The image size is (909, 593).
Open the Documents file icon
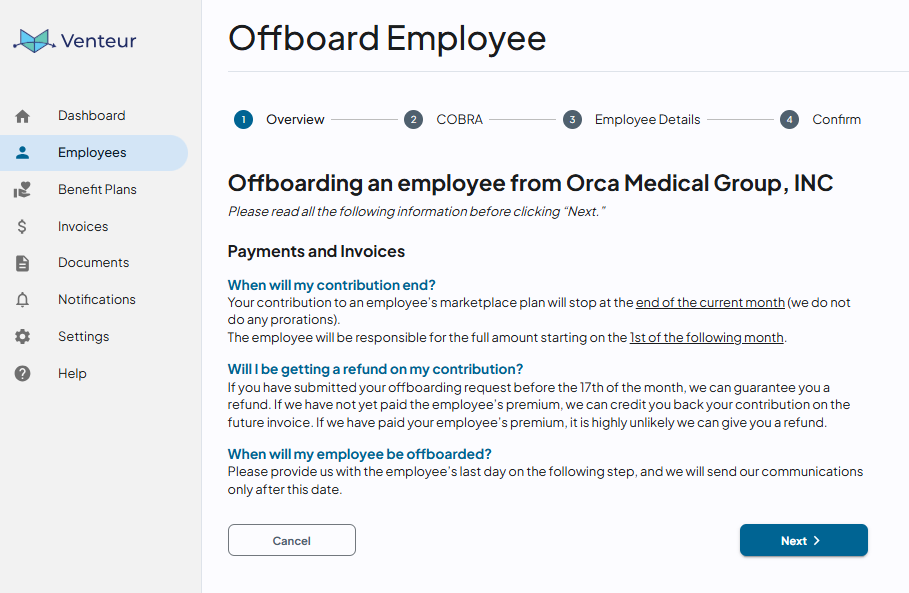[22, 263]
